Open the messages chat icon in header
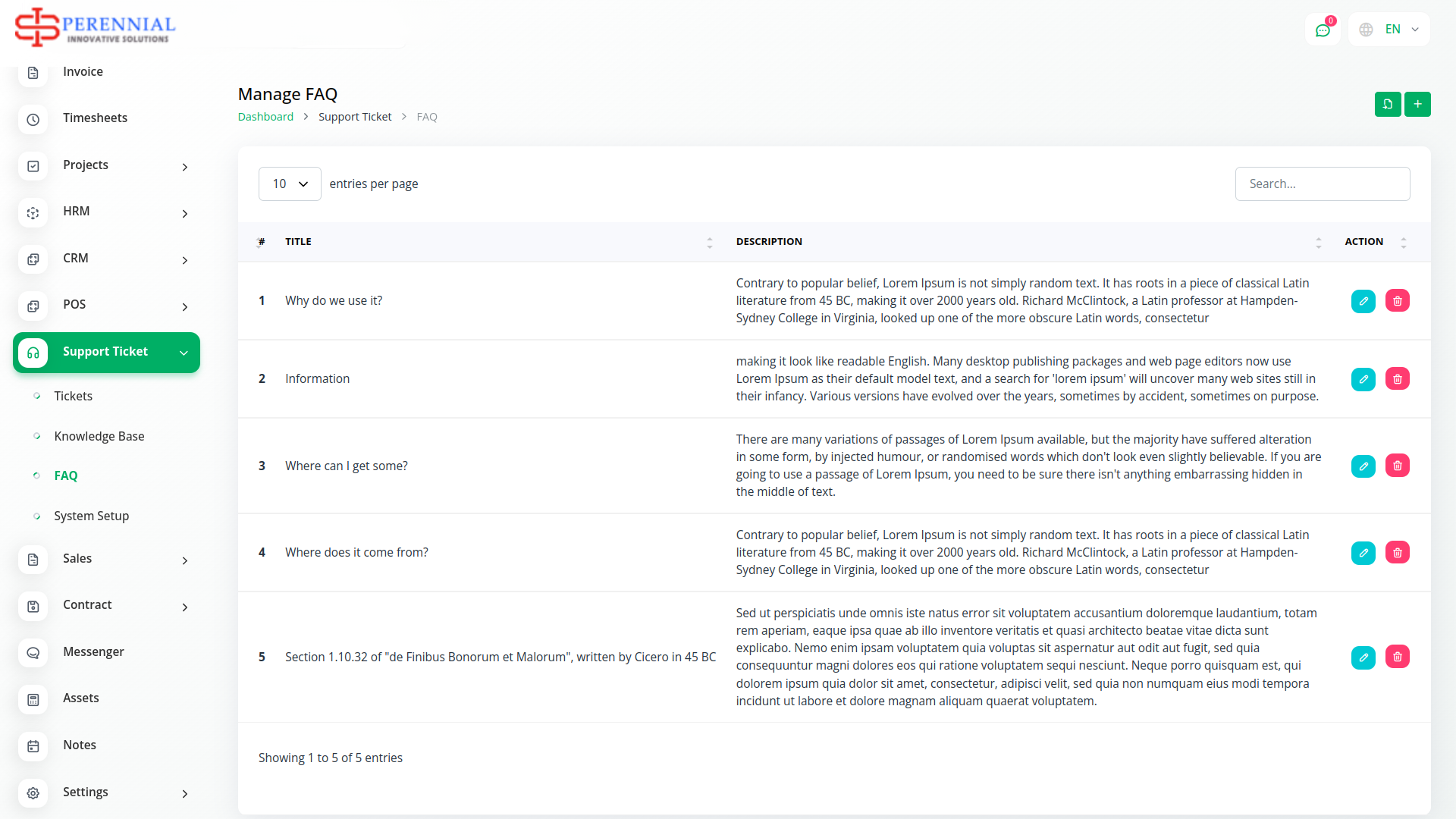 coord(1323,30)
